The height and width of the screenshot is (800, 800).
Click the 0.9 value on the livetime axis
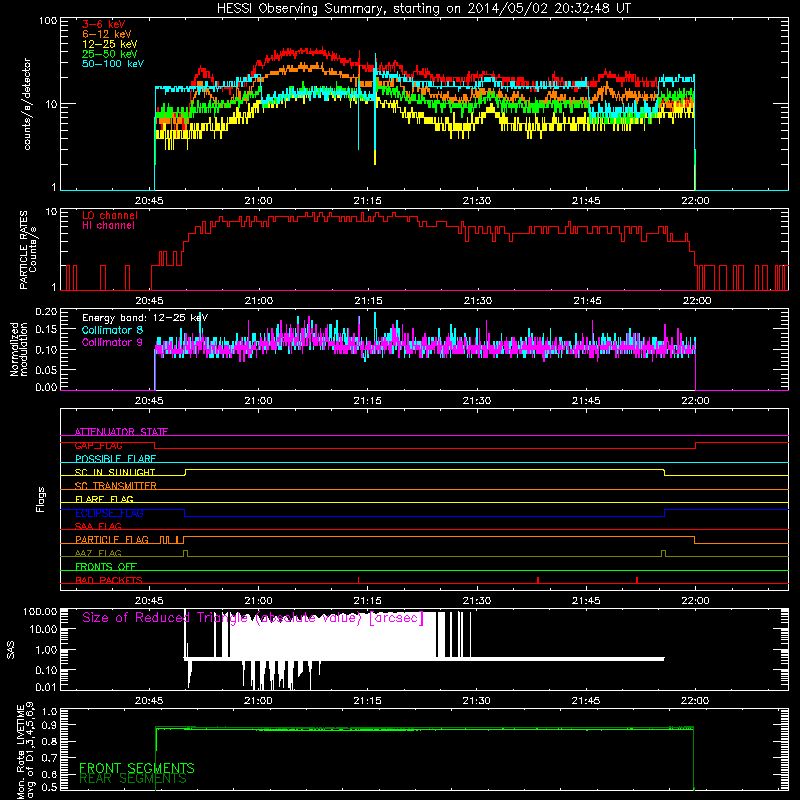(49, 725)
